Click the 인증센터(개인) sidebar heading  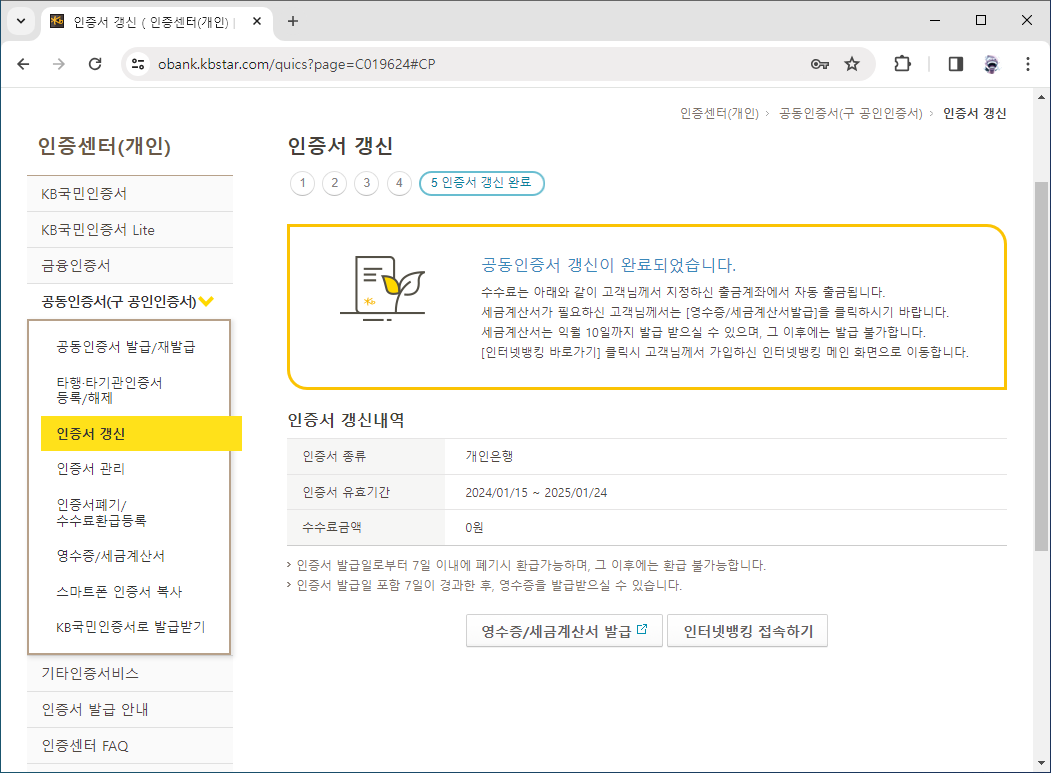pos(104,146)
